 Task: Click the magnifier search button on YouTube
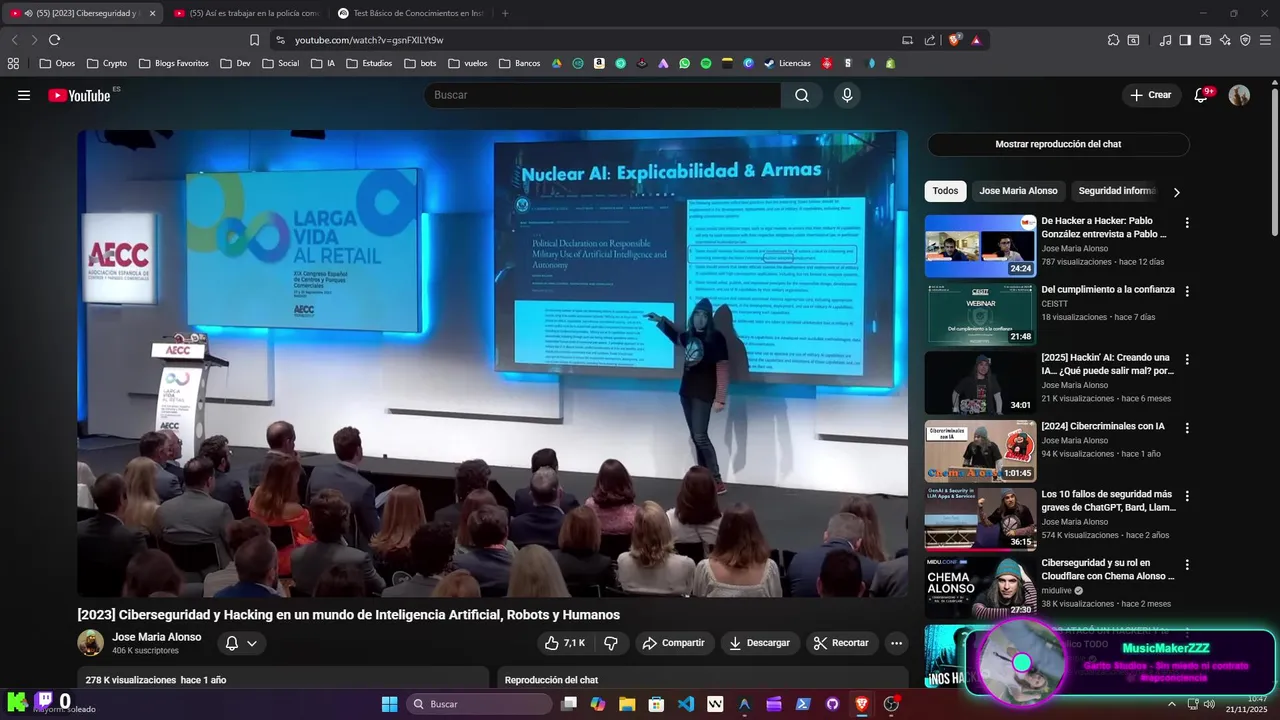[802, 95]
